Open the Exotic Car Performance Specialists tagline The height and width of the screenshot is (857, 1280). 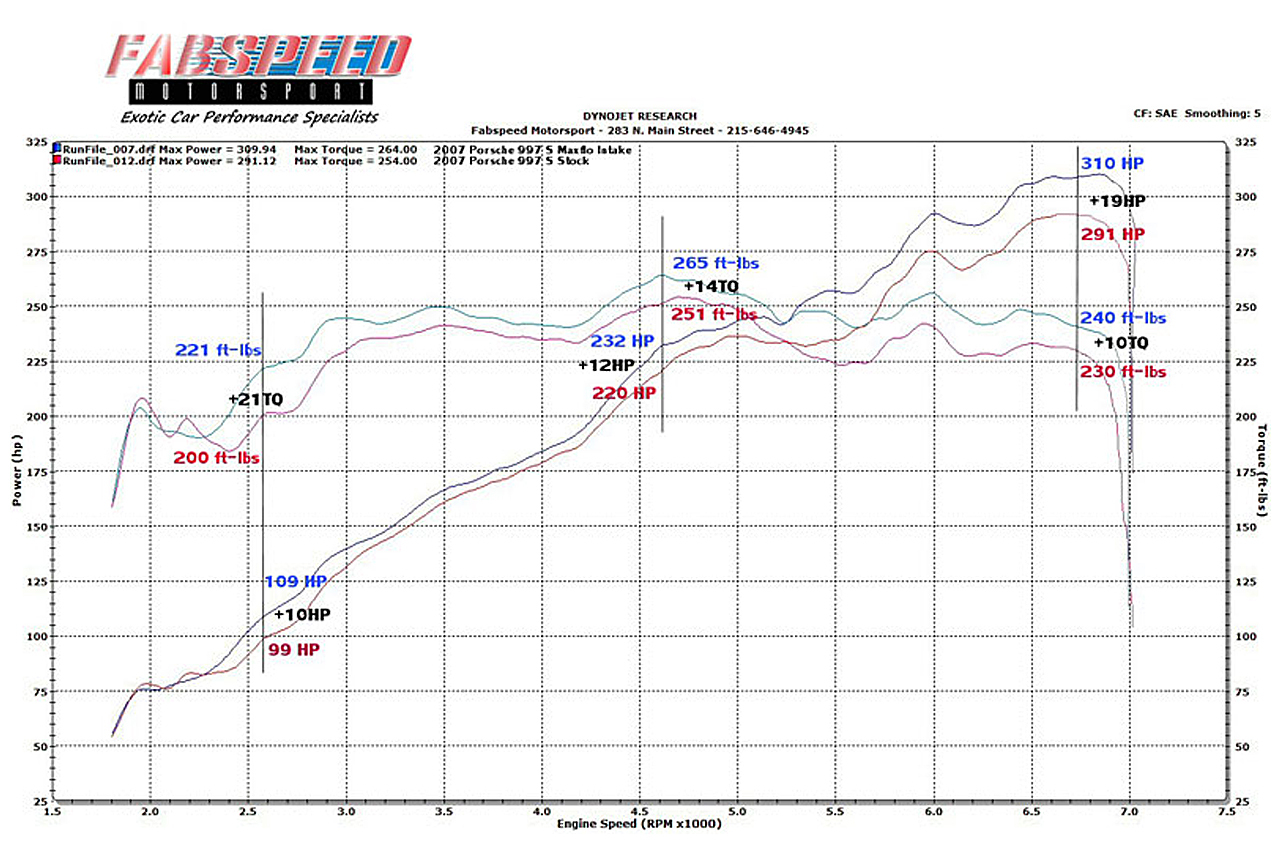click(257, 117)
